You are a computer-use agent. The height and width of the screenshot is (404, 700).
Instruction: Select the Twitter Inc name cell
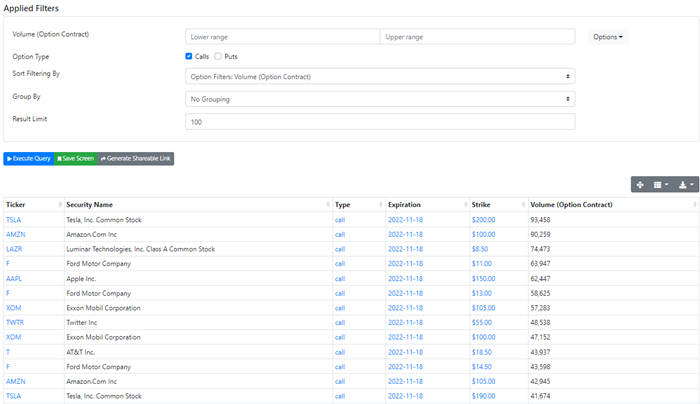(82, 322)
